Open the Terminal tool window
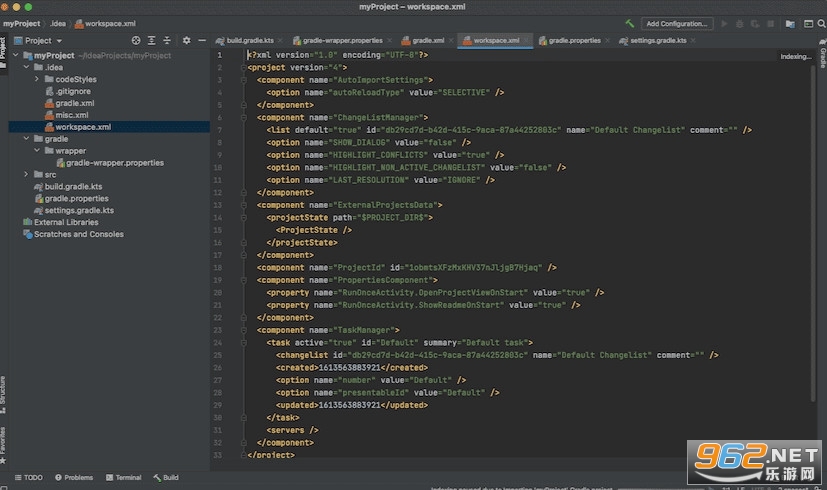The image size is (827, 490). pyautogui.click(x=123, y=477)
